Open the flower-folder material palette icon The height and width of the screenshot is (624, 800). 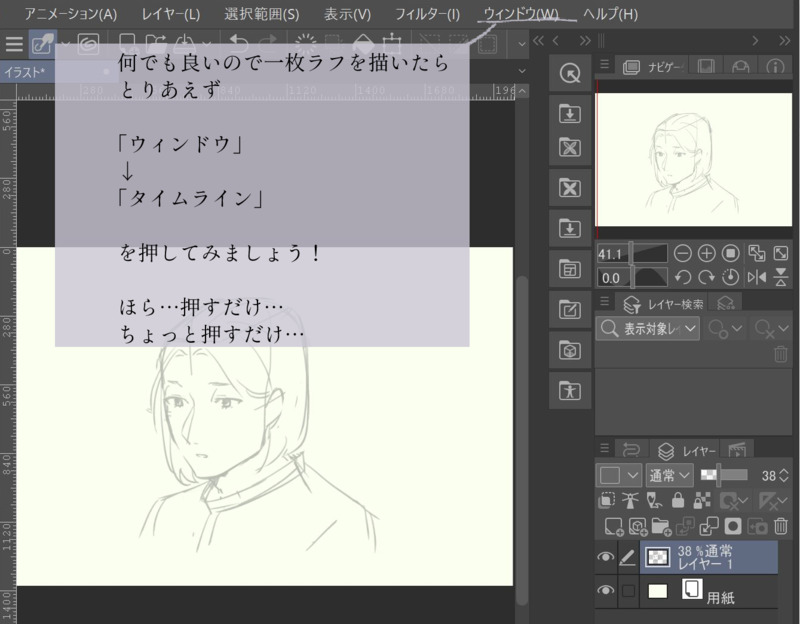[x=569, y=148]
